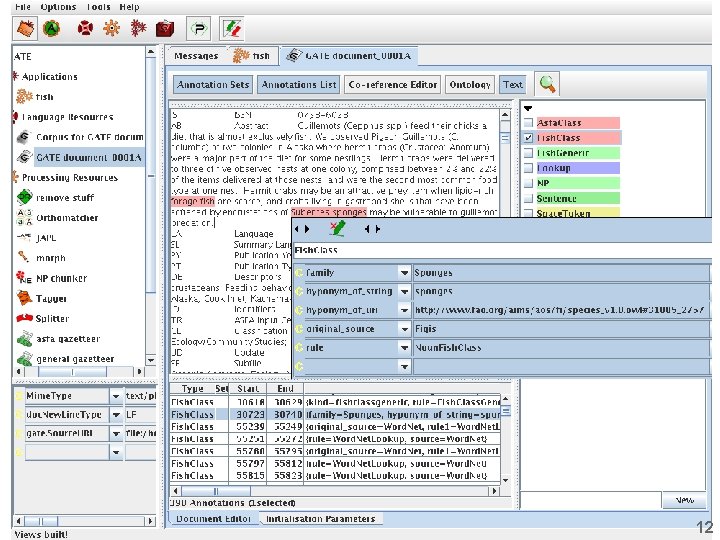The image size is (720, 540).
Task: Click the magnifying glass search icon
Action: click(547, 84)
